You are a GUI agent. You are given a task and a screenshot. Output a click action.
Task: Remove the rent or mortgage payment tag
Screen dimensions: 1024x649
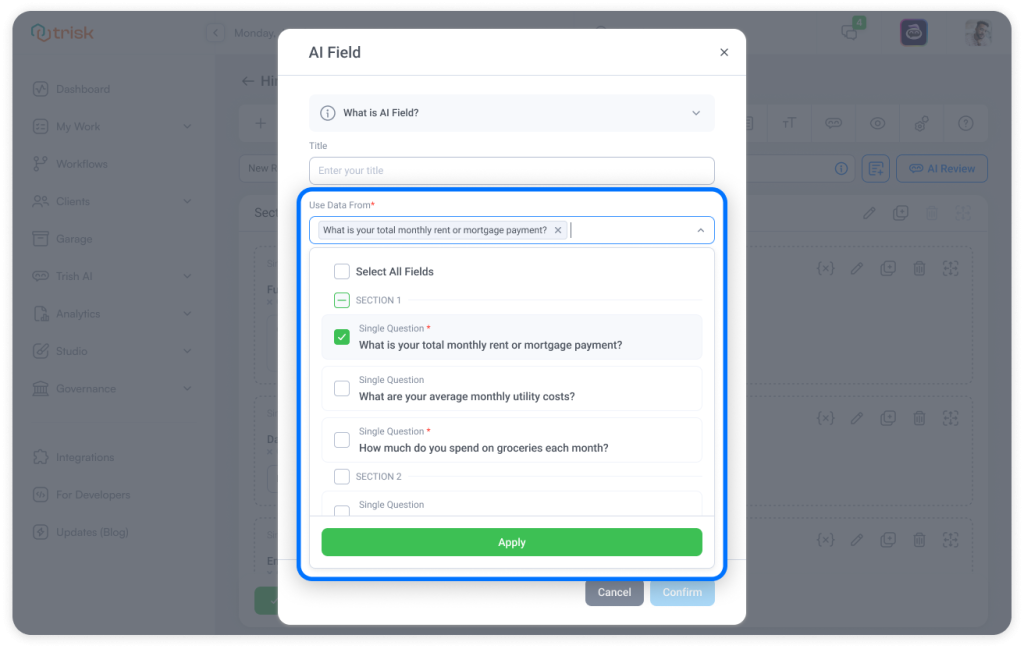point(558,230)
